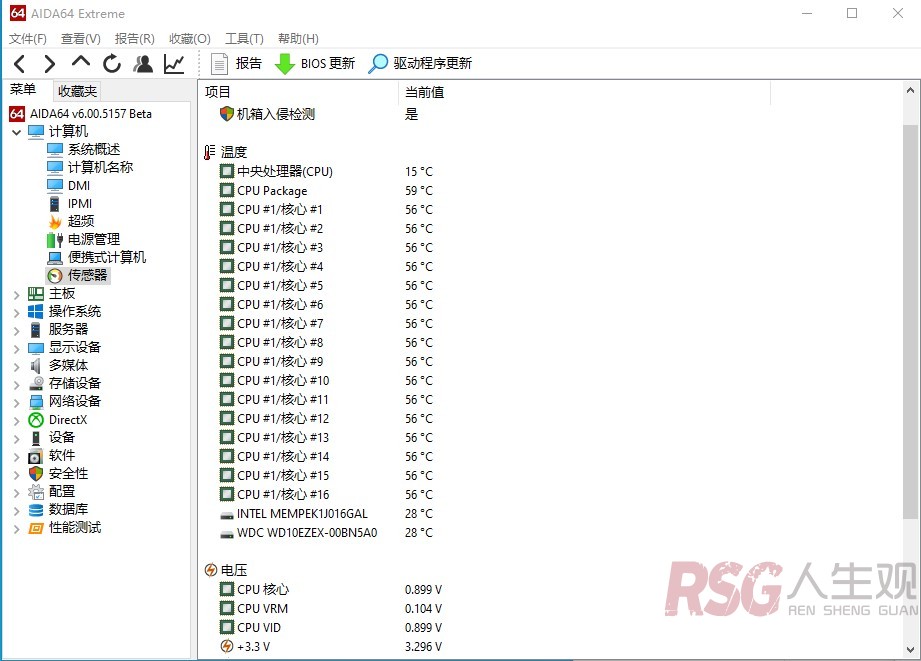The height and width of the screenshot is (661, 921).
Task: Open the 查看(V) menu
Action: [x=80, y=39]
